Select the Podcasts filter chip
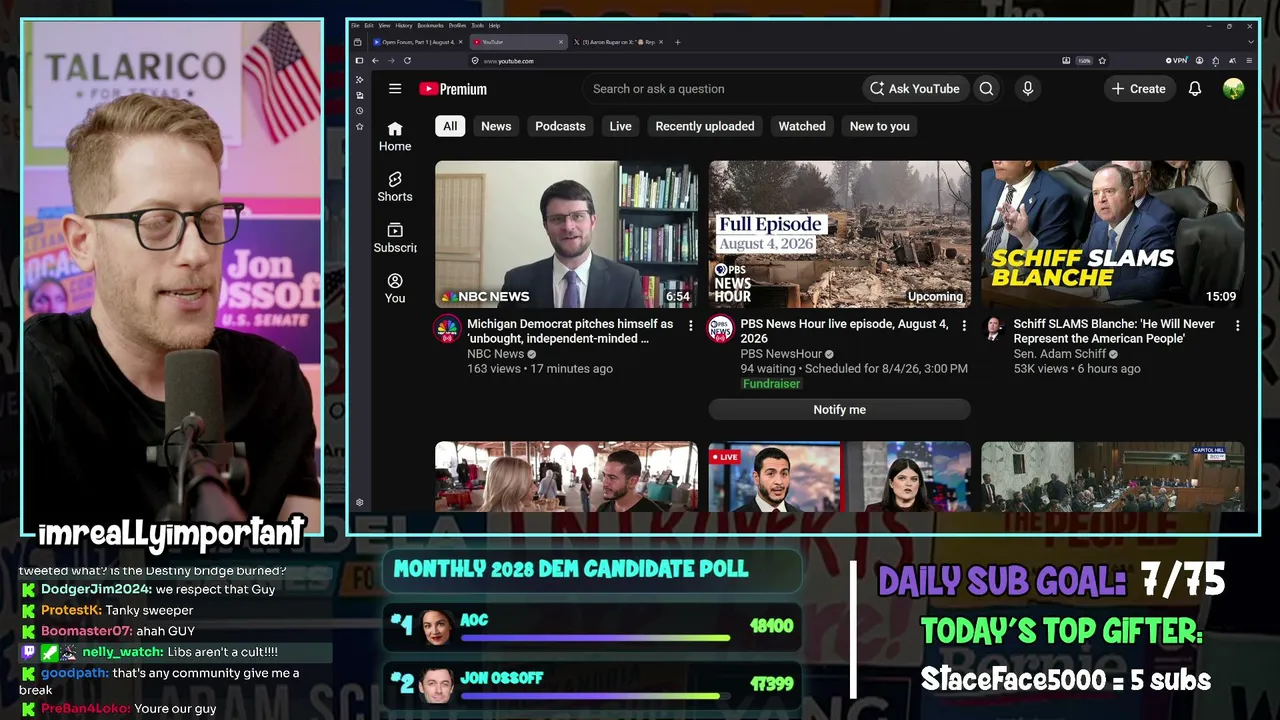The width and height of the screenshot is (1280, 720). [560, 126]
